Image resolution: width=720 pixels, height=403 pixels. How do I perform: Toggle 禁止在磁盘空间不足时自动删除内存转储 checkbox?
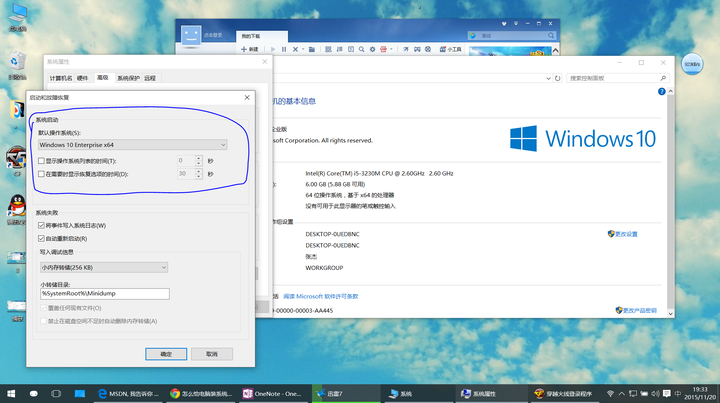[44, 321]
